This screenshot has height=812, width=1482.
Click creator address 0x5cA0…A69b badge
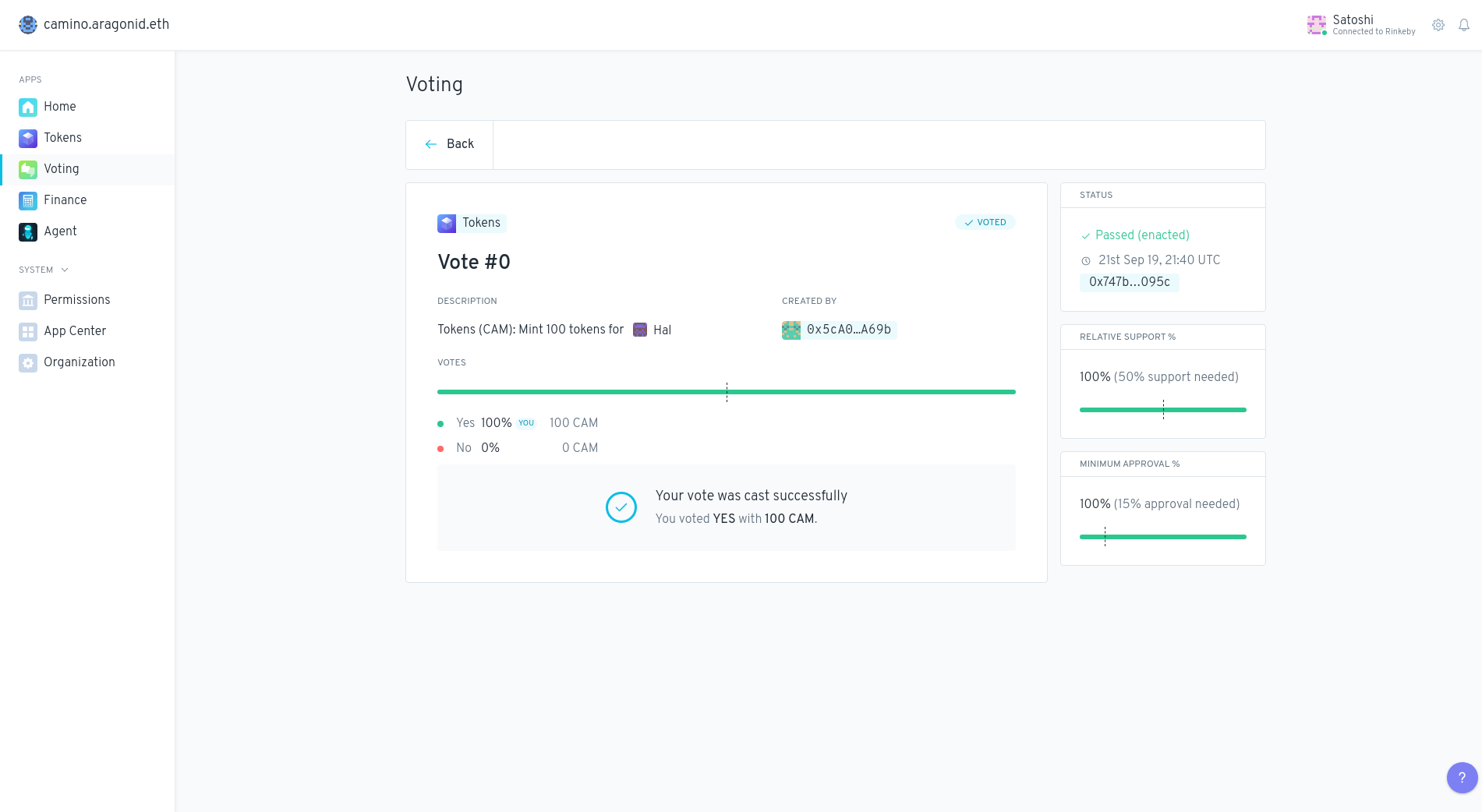click(x=840, y=330)
